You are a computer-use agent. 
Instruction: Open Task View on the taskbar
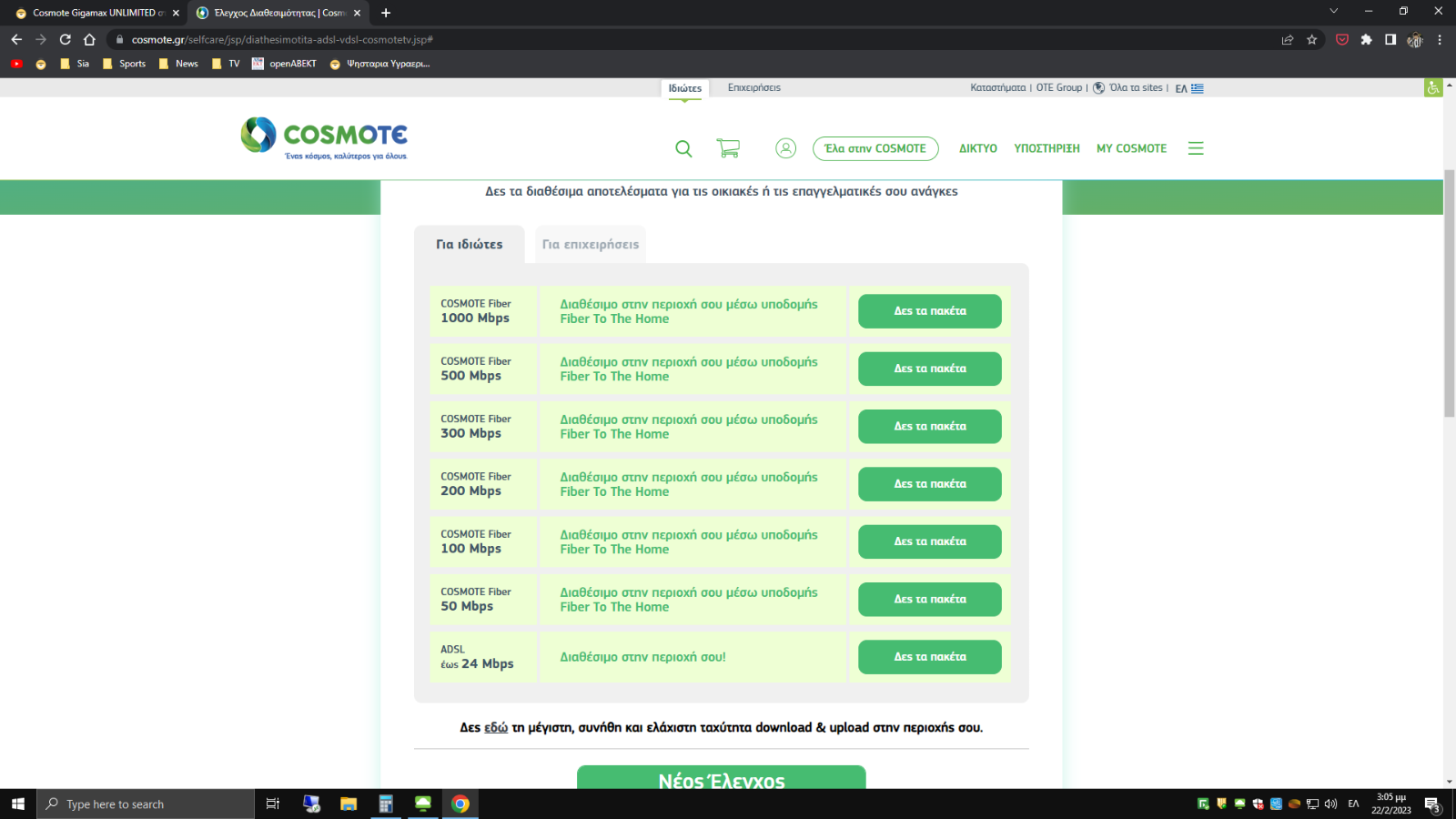point(272,804)
